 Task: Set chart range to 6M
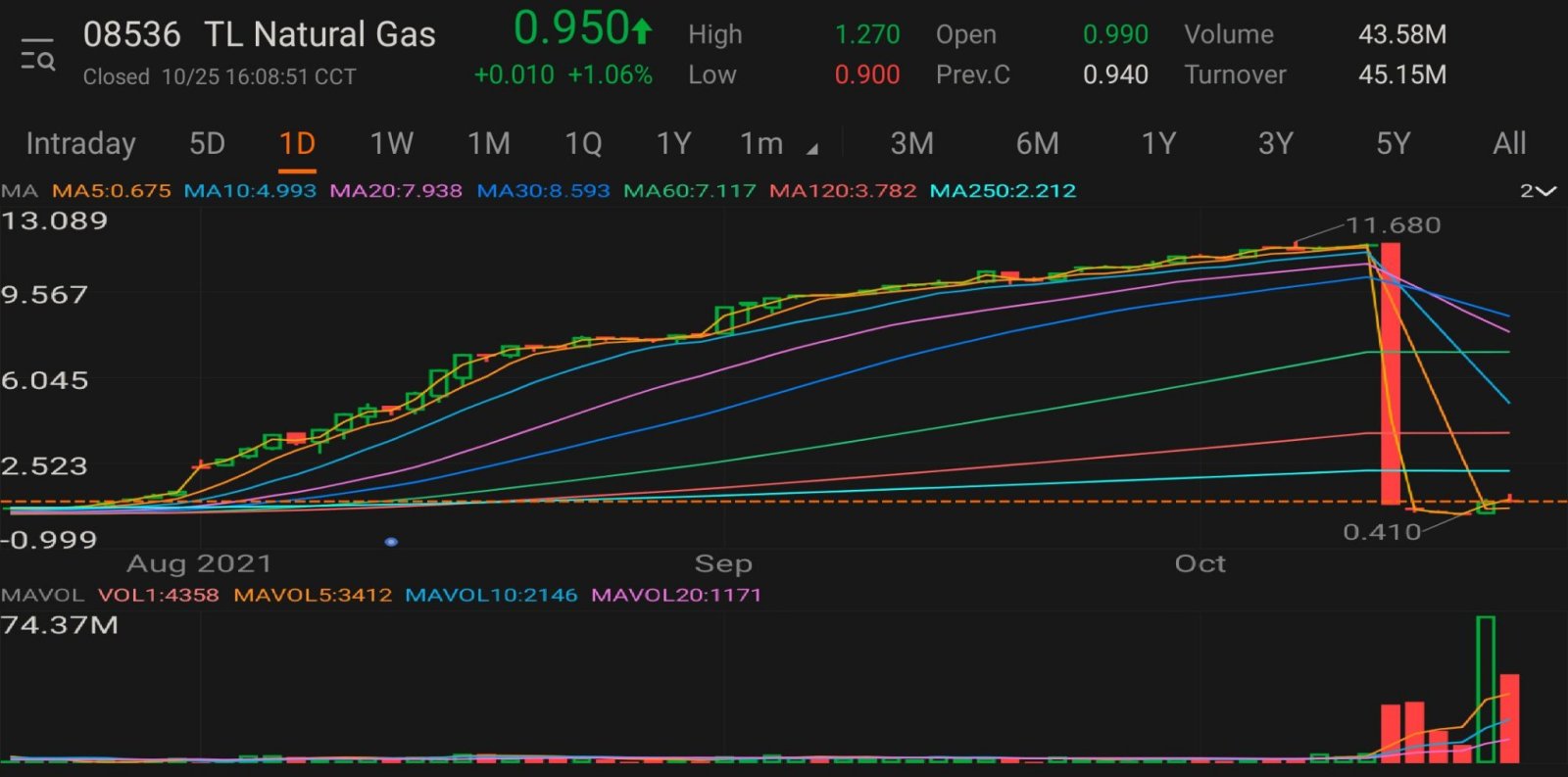click(1037, 144)
